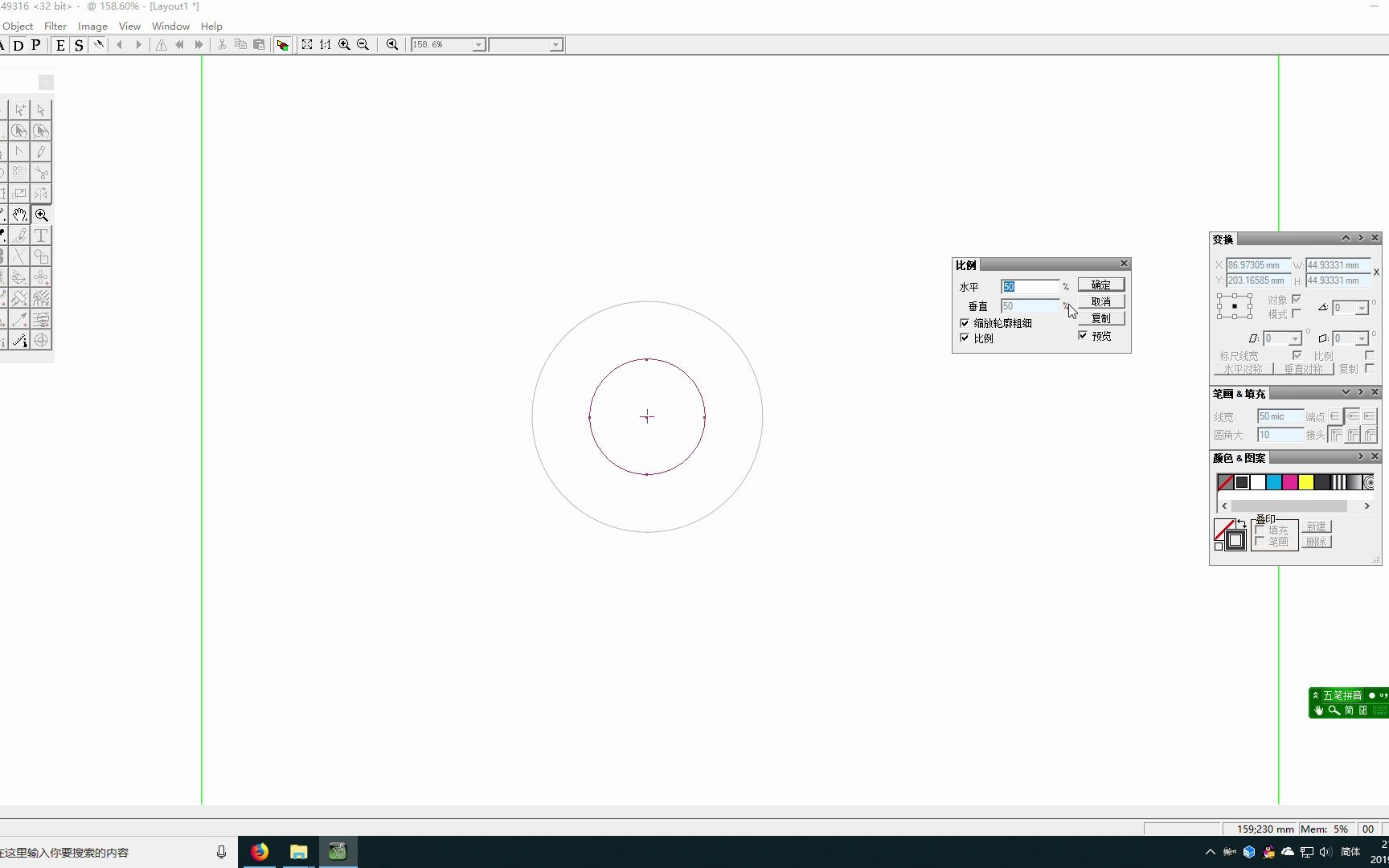
Task: Open the Help menu
Action: 211,27
